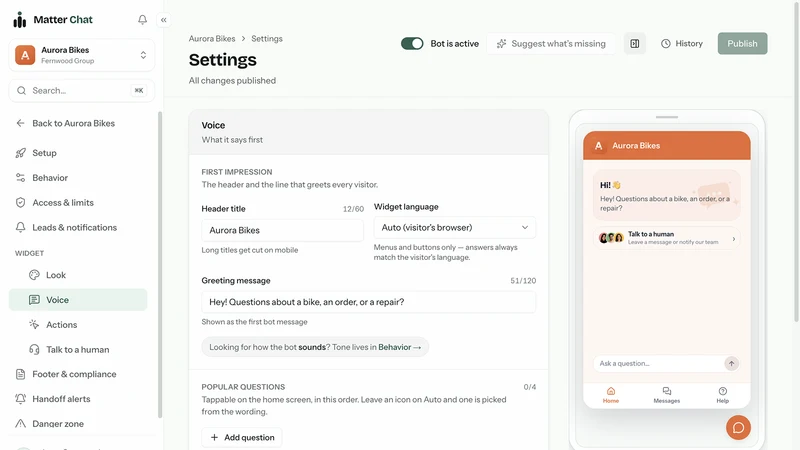
Task: Click the Publish button
Action: [x=742, y=44]
